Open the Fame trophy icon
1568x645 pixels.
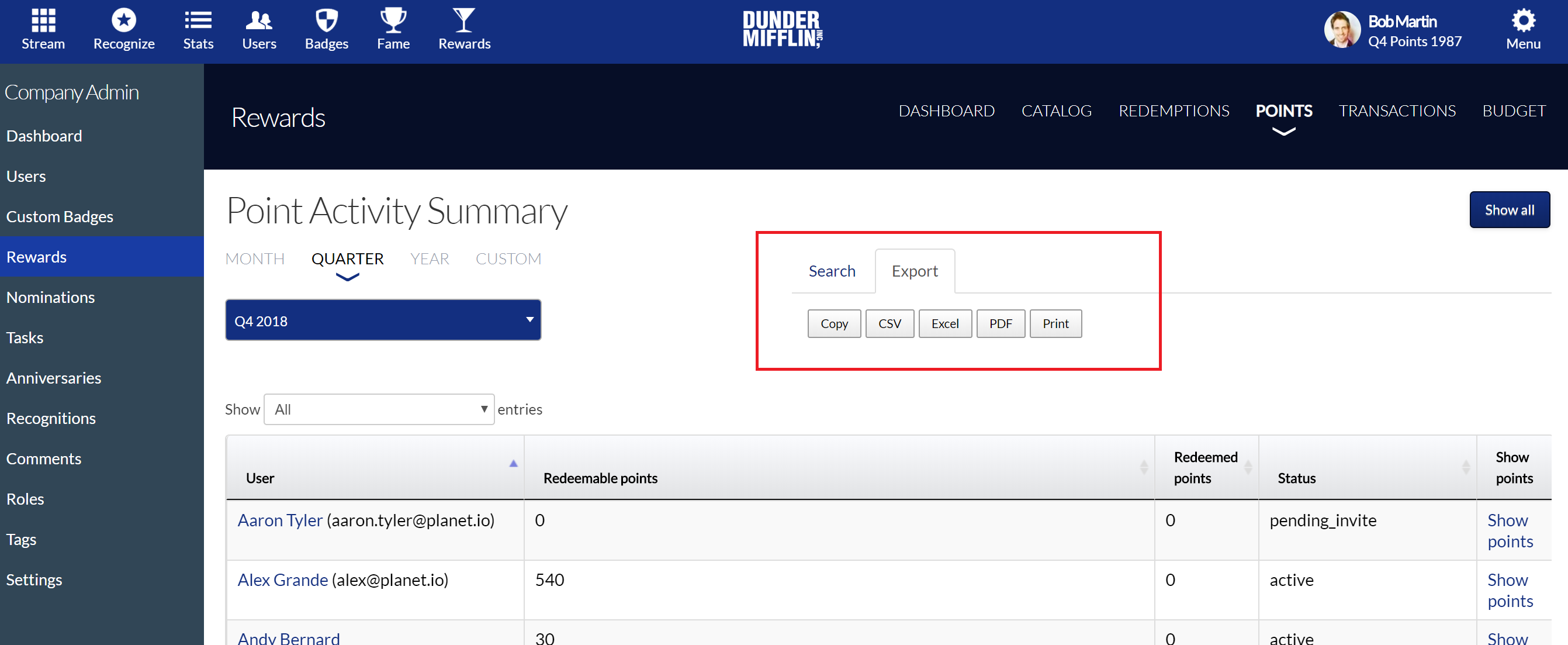click(x=393, y=20)
